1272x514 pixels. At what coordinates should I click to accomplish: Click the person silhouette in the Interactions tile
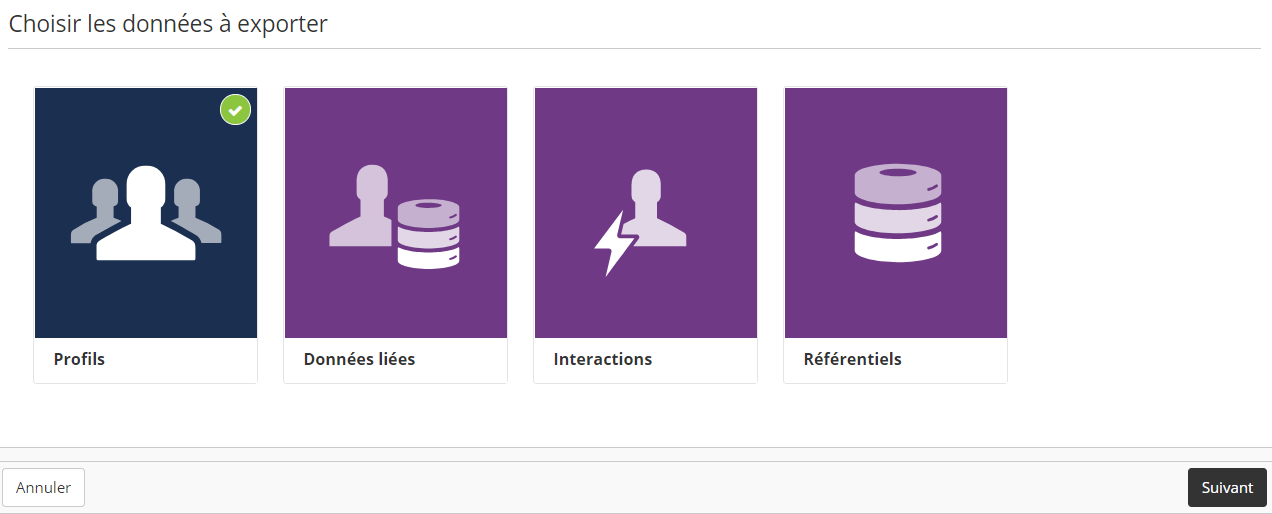655,210
